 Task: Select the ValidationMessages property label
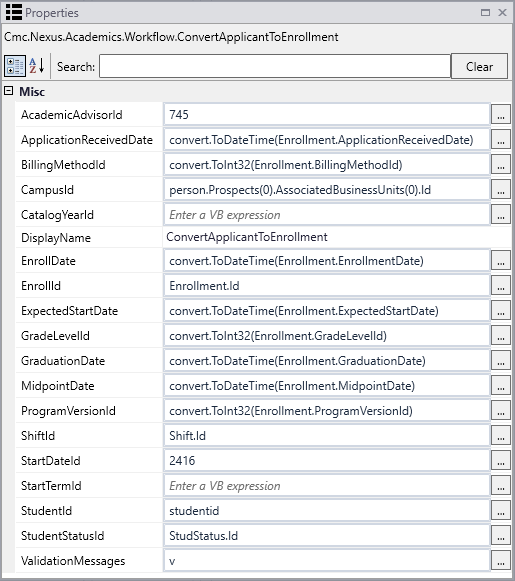(x=73, y=561)
